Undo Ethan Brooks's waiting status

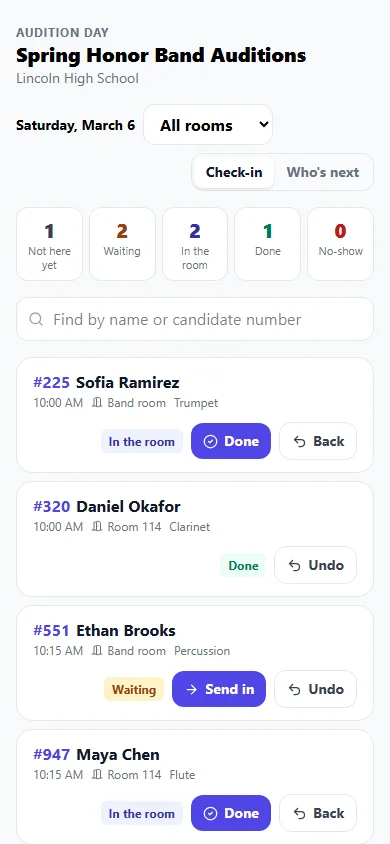click(316, 689)
